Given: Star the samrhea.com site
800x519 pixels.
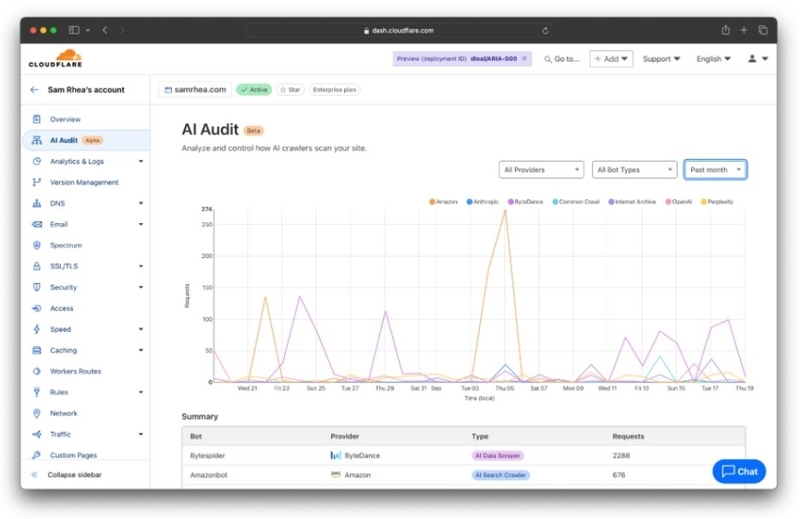Looking at the screenshot, I should (x=290, y=90).
